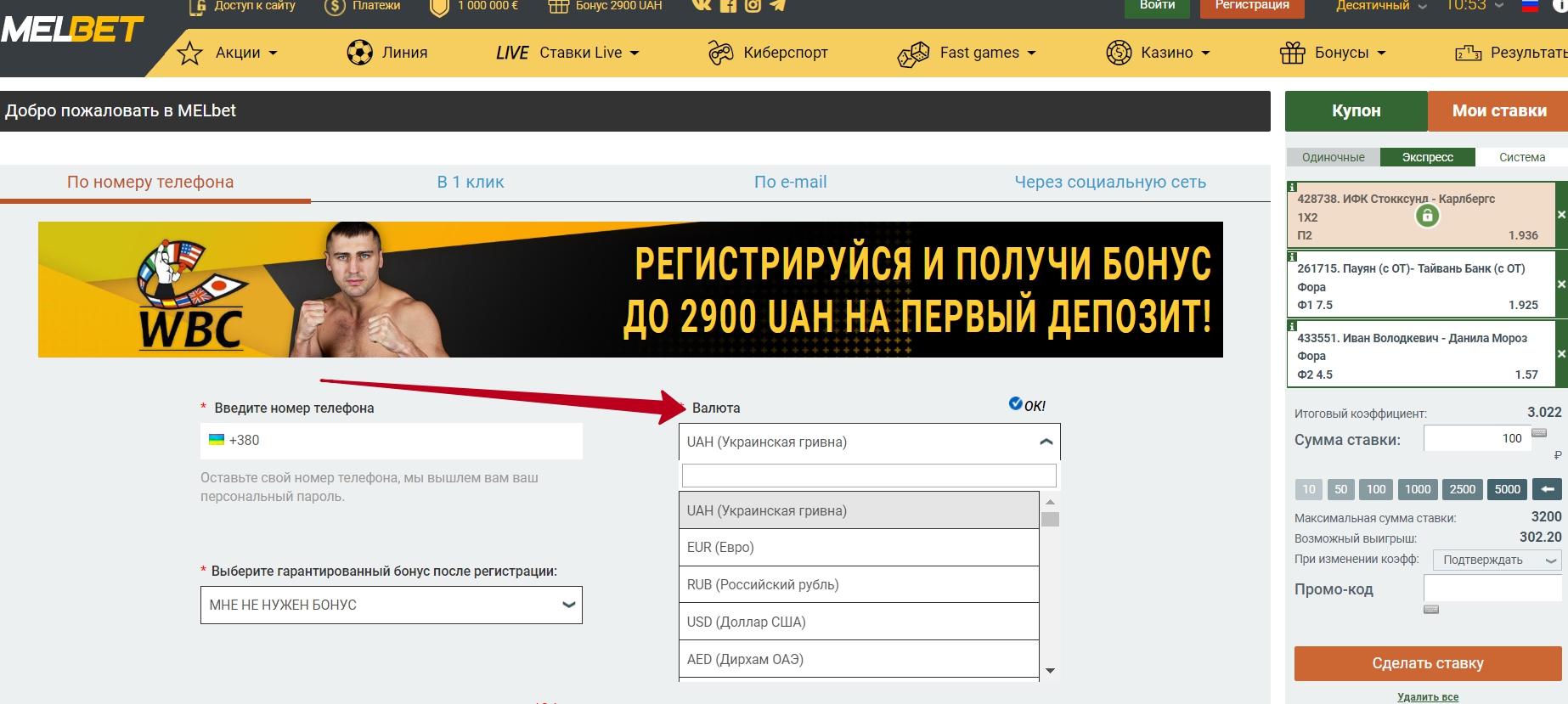The height and width of the screenshot is (704, 1568).
Task: Click the info icon on the Пауян bet
Action: [x=1292, y=256]
